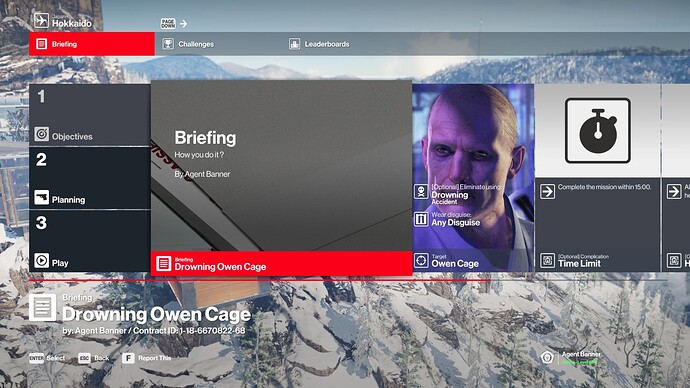Image resolution: width=690 pixels, height=388 pixels.
Task: Click the Play circle icon
Action: coord(42,260)
